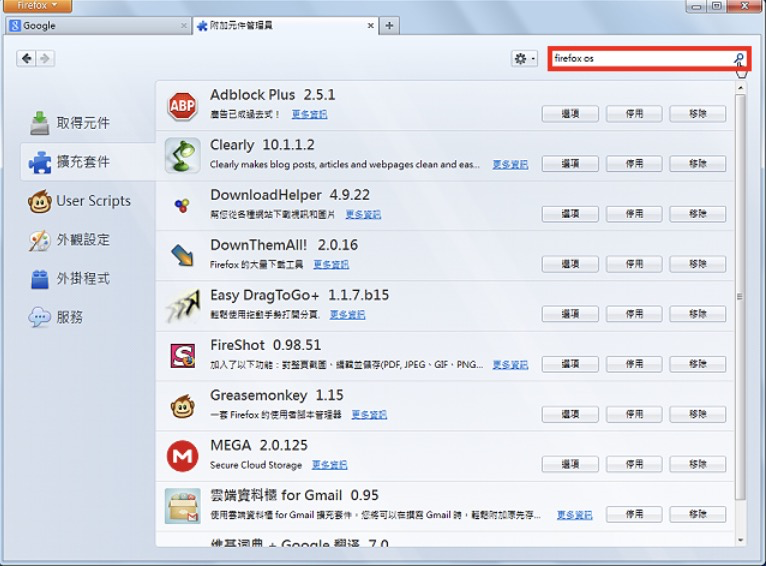Select the Greasemonkey 1.15 title text

[x=277, y=395]
